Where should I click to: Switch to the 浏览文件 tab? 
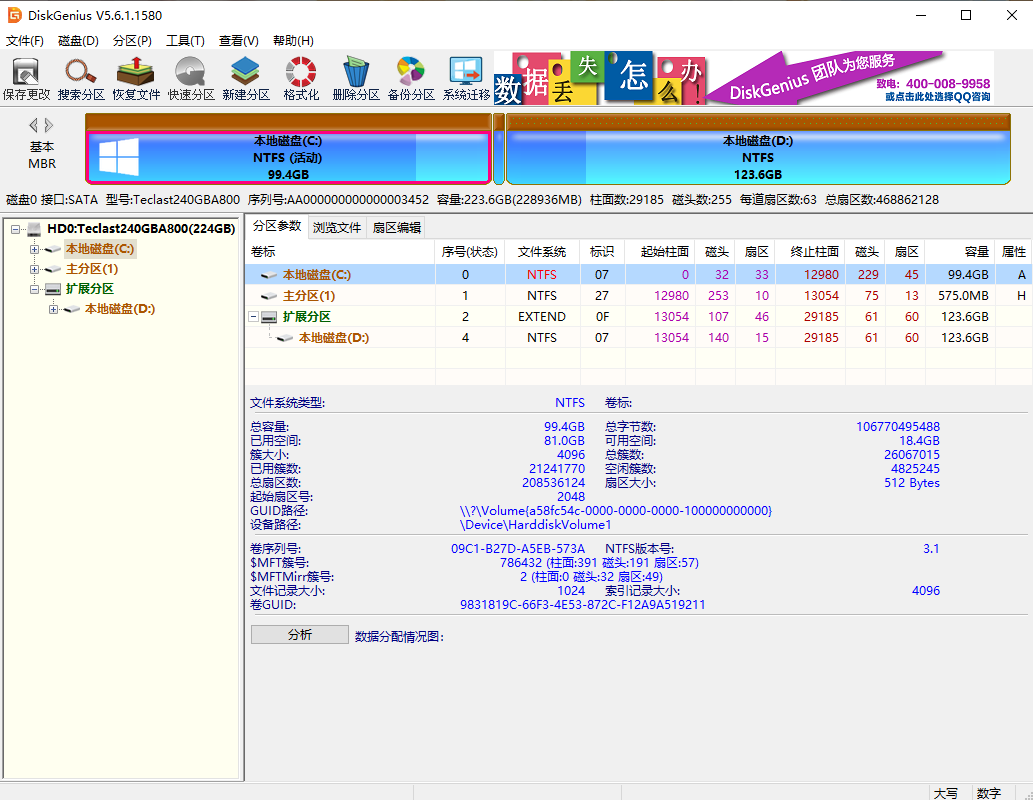[338, 227]
